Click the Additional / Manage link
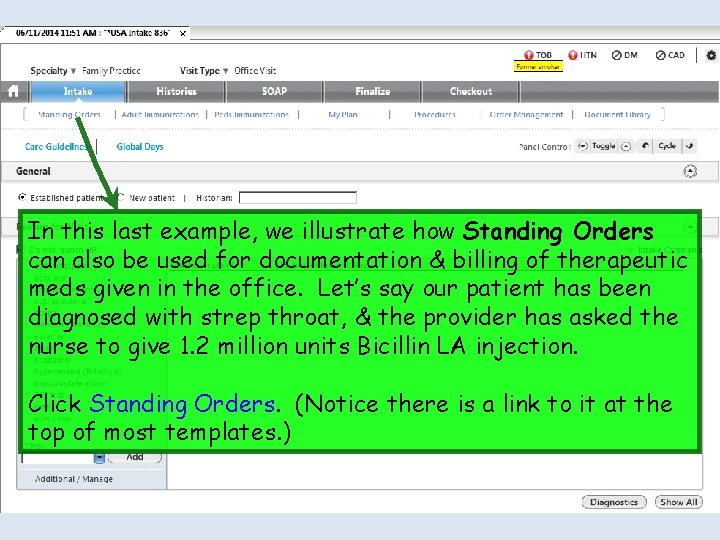The width and height of the screenshot is (720, 540). [x=74, y=479]
